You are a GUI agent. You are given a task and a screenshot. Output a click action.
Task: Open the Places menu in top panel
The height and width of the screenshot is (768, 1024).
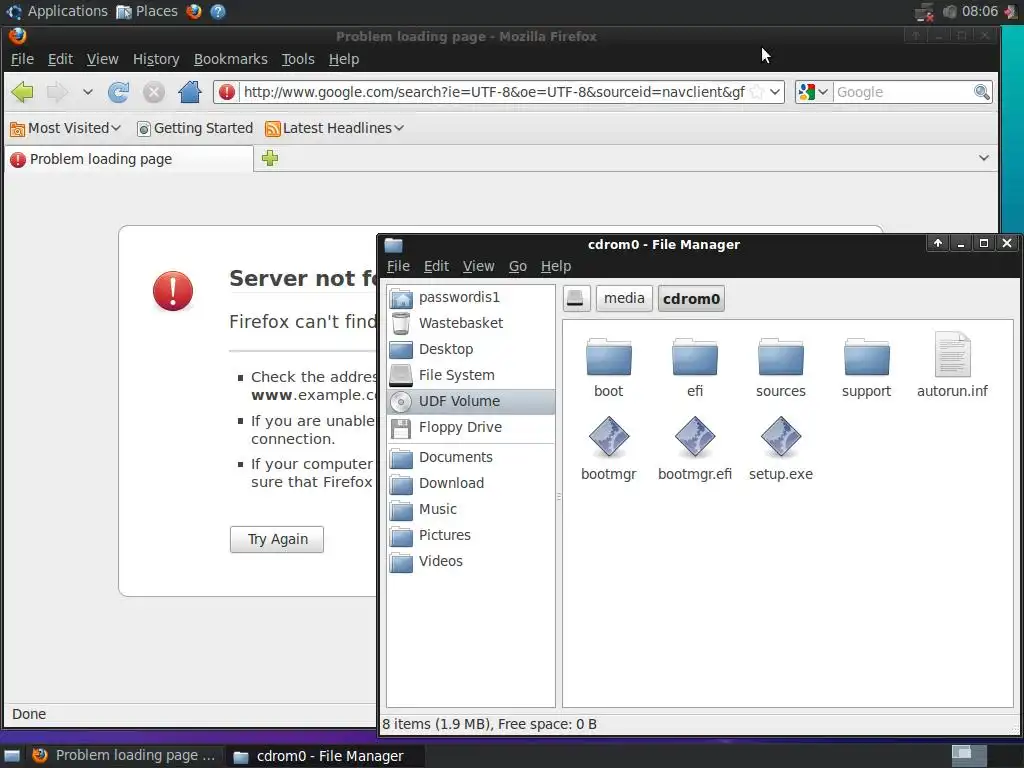tap(147, 12)
